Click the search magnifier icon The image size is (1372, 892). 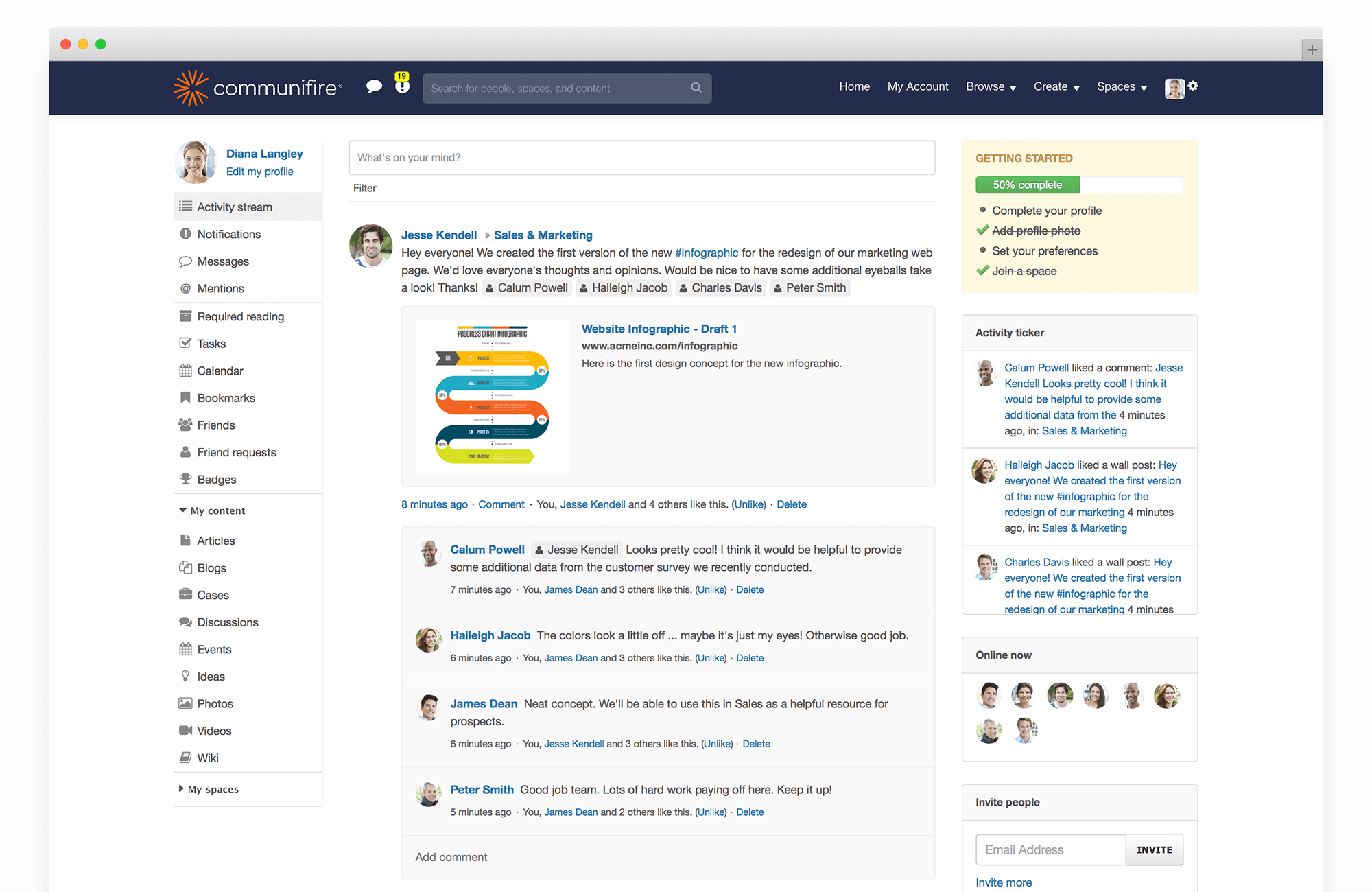[x=696, y=88]
